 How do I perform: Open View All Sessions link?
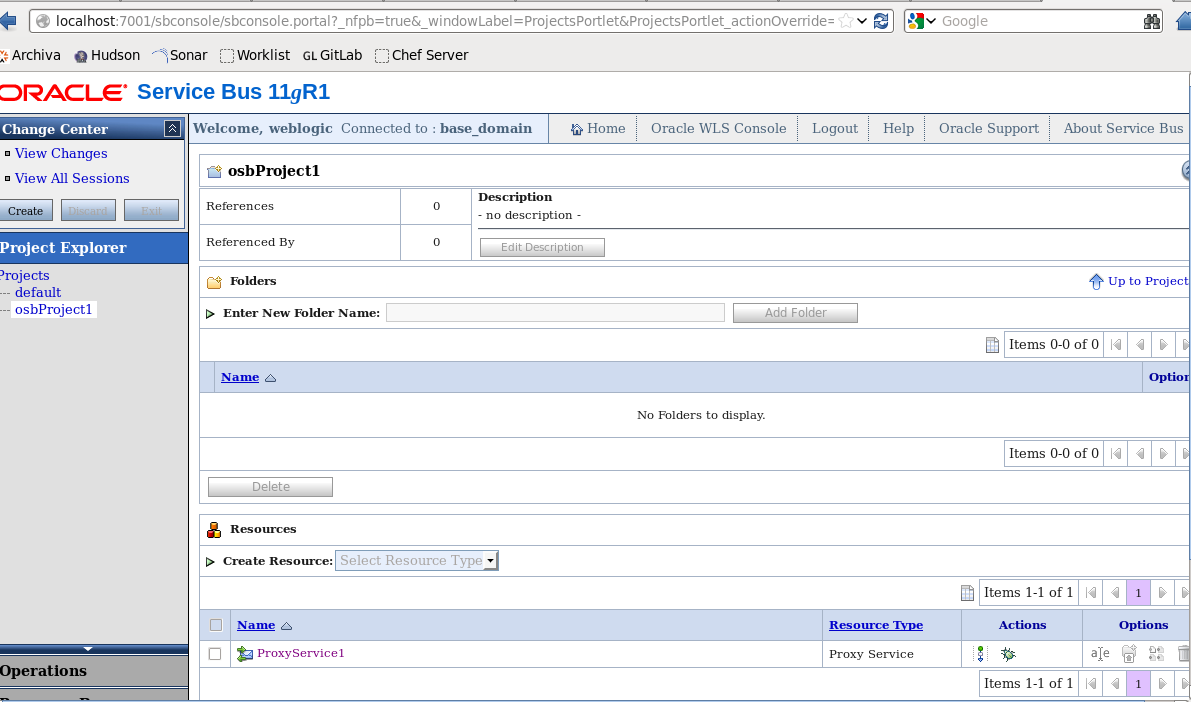click(72, 178)
